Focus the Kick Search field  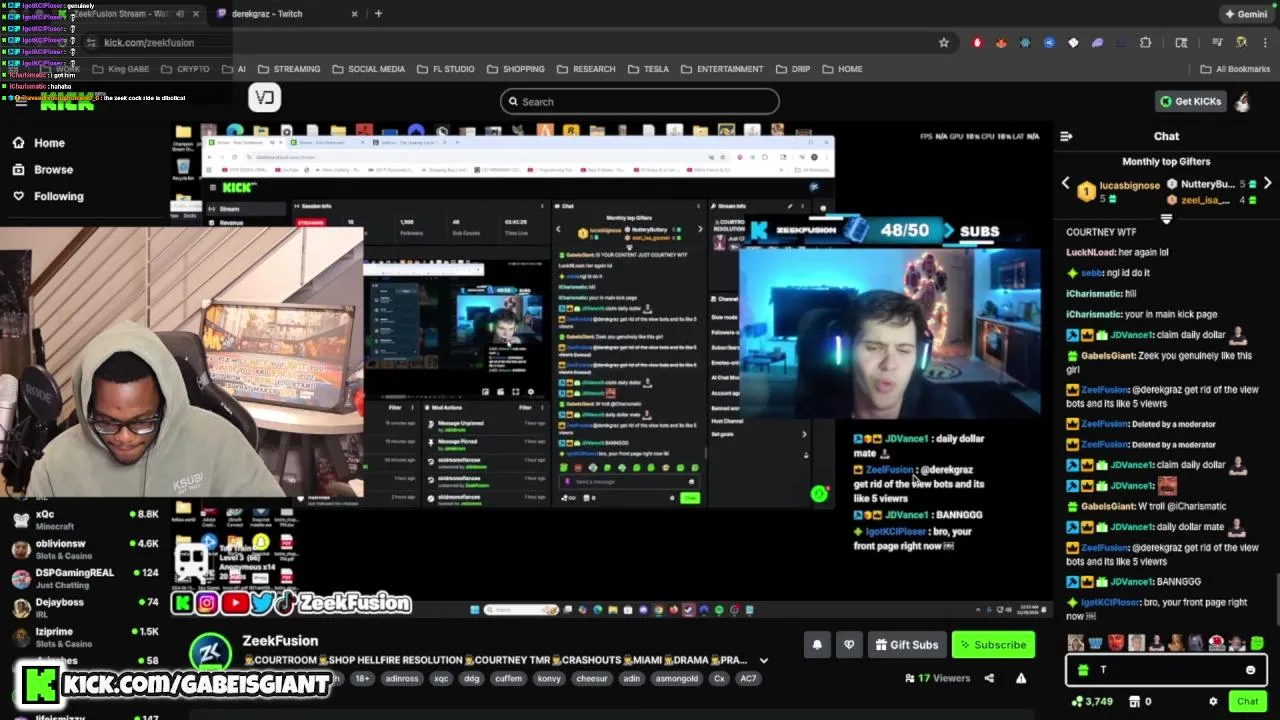(640, 101)
